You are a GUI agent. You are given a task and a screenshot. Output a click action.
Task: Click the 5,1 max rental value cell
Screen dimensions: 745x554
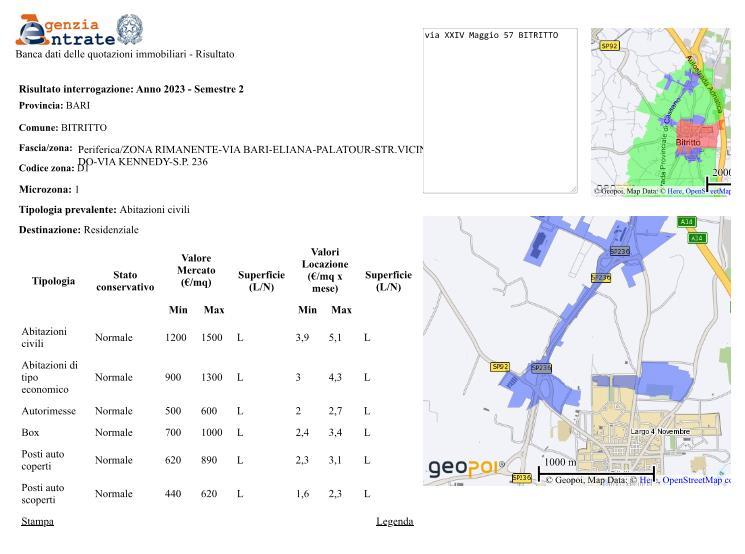click(x=335, y=337)
